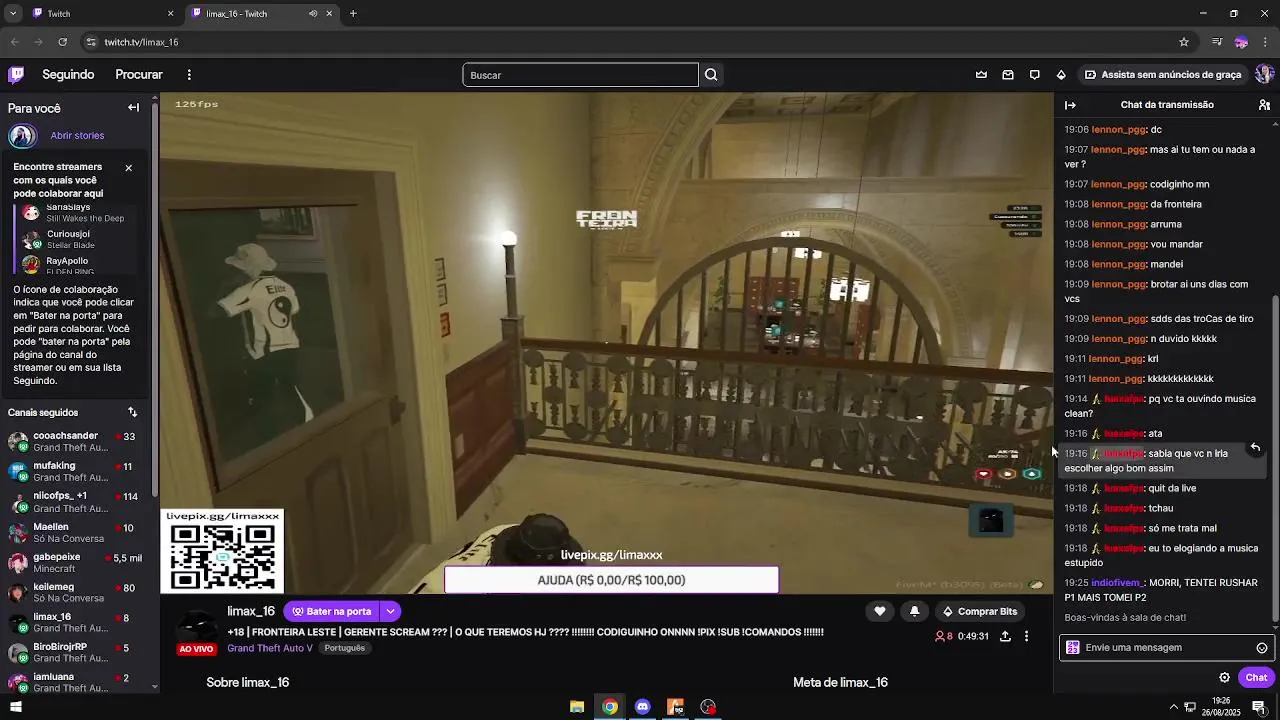Open File Explorer from the taskbar
The image size is (1280, 720).
577,707
